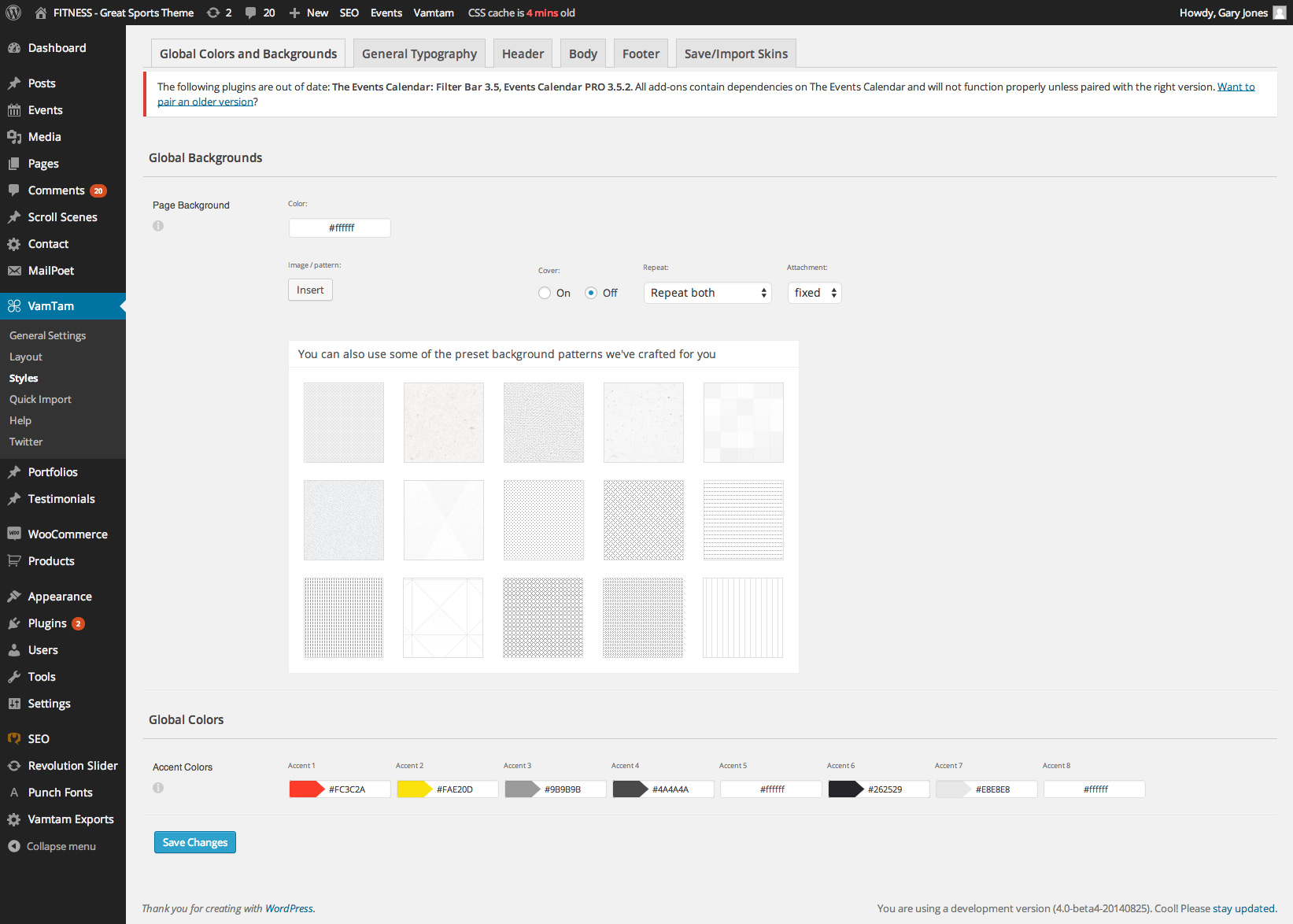Open the New menu in admin bar
Viewport: 1293px width, 924px height.
(308, 13)
